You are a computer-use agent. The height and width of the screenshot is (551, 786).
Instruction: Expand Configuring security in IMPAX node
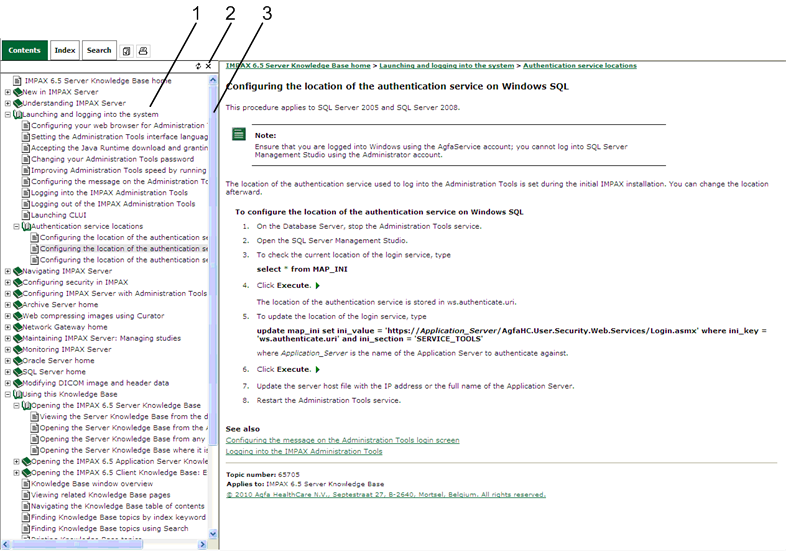(8, 282)
